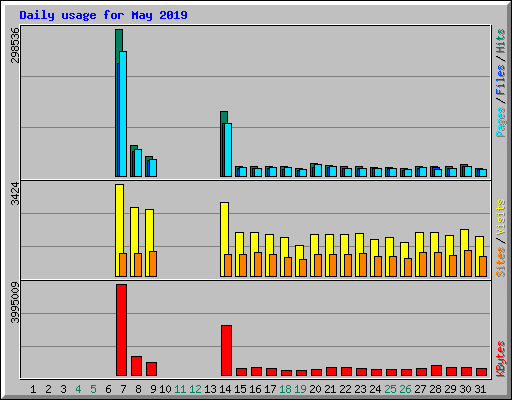Screen dimensions: 512x400
Task: Click day label 27 on the x-axis
Action: 420,389
